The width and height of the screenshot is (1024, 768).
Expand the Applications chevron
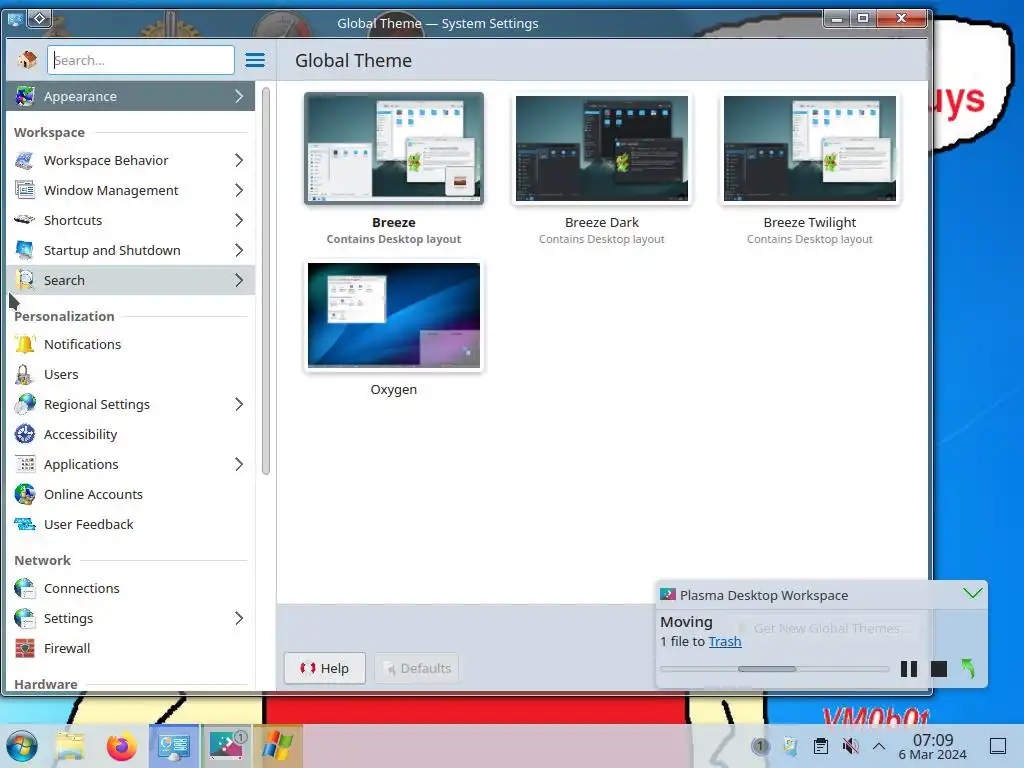[239, 464]
